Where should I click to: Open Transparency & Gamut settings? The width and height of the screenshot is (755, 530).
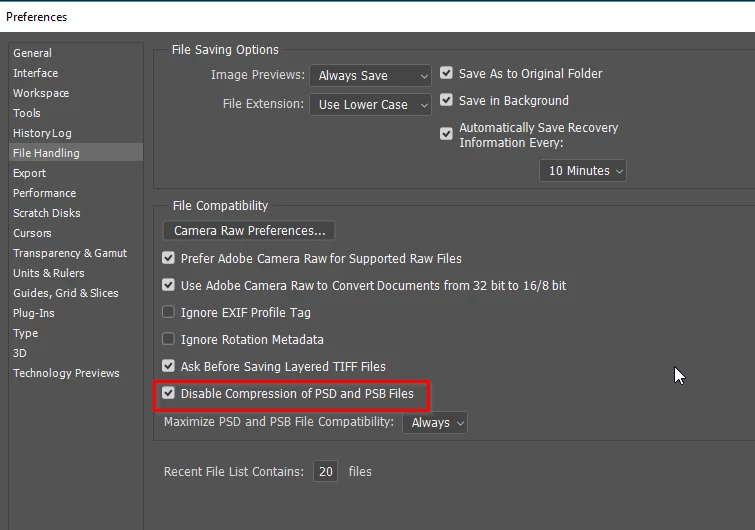pos(70,253)
